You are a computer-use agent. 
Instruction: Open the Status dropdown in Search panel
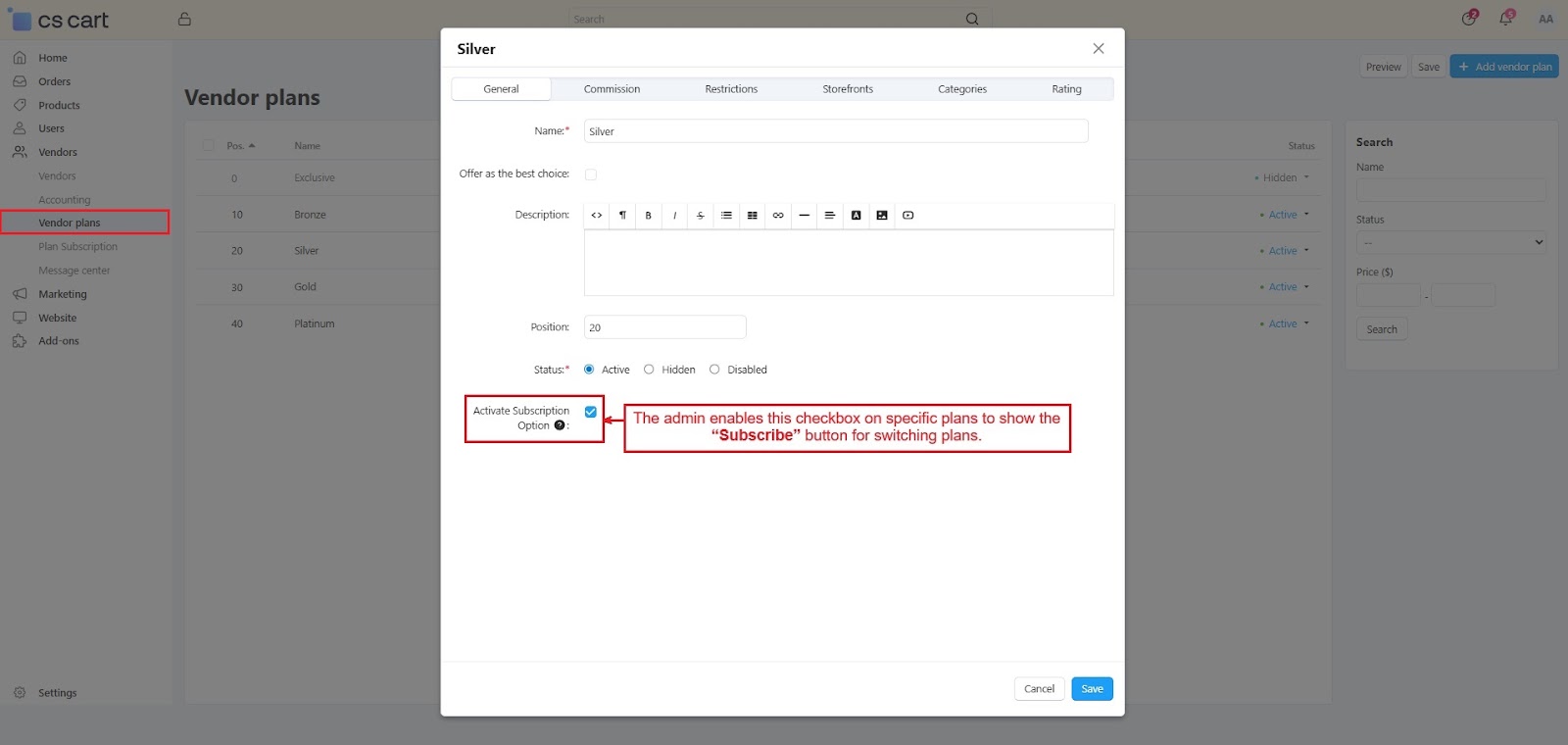click(1450, 242)
